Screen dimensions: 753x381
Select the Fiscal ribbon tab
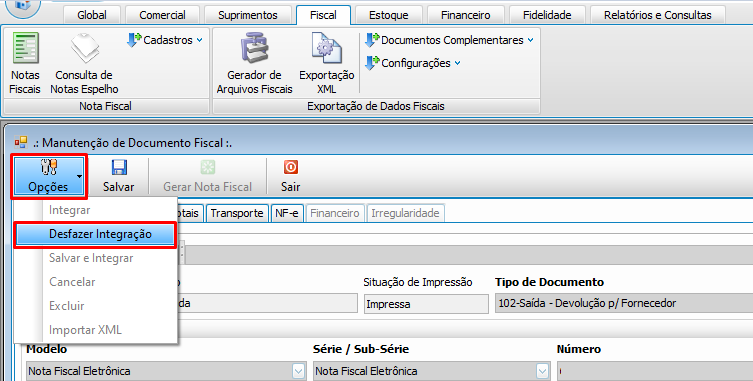click(x=323, y=15)
